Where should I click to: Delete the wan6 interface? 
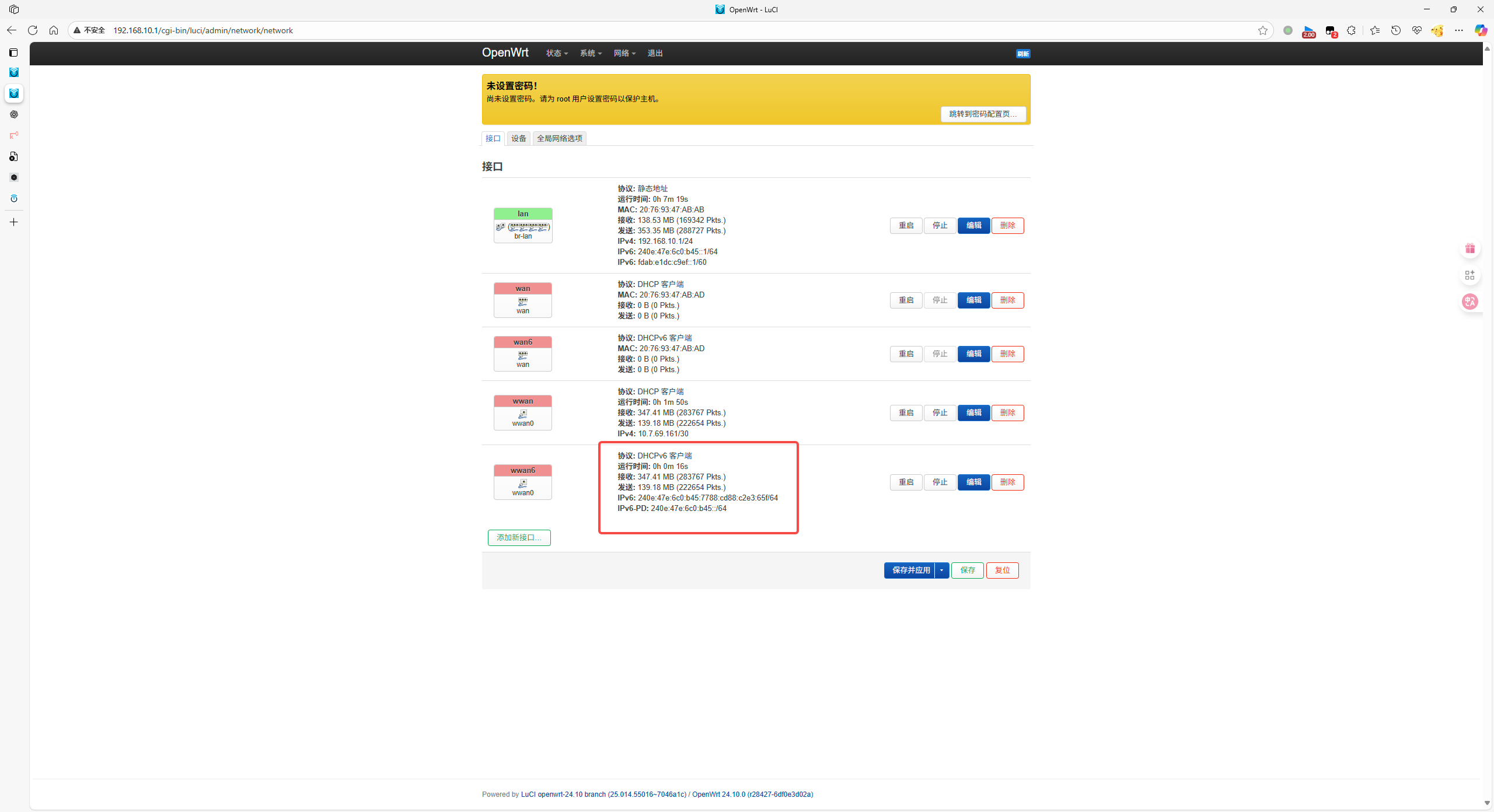pos(1008,354)
